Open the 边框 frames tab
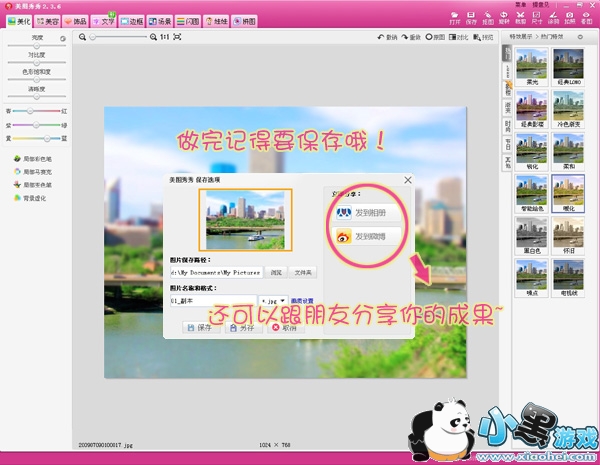 pos(131,20)
